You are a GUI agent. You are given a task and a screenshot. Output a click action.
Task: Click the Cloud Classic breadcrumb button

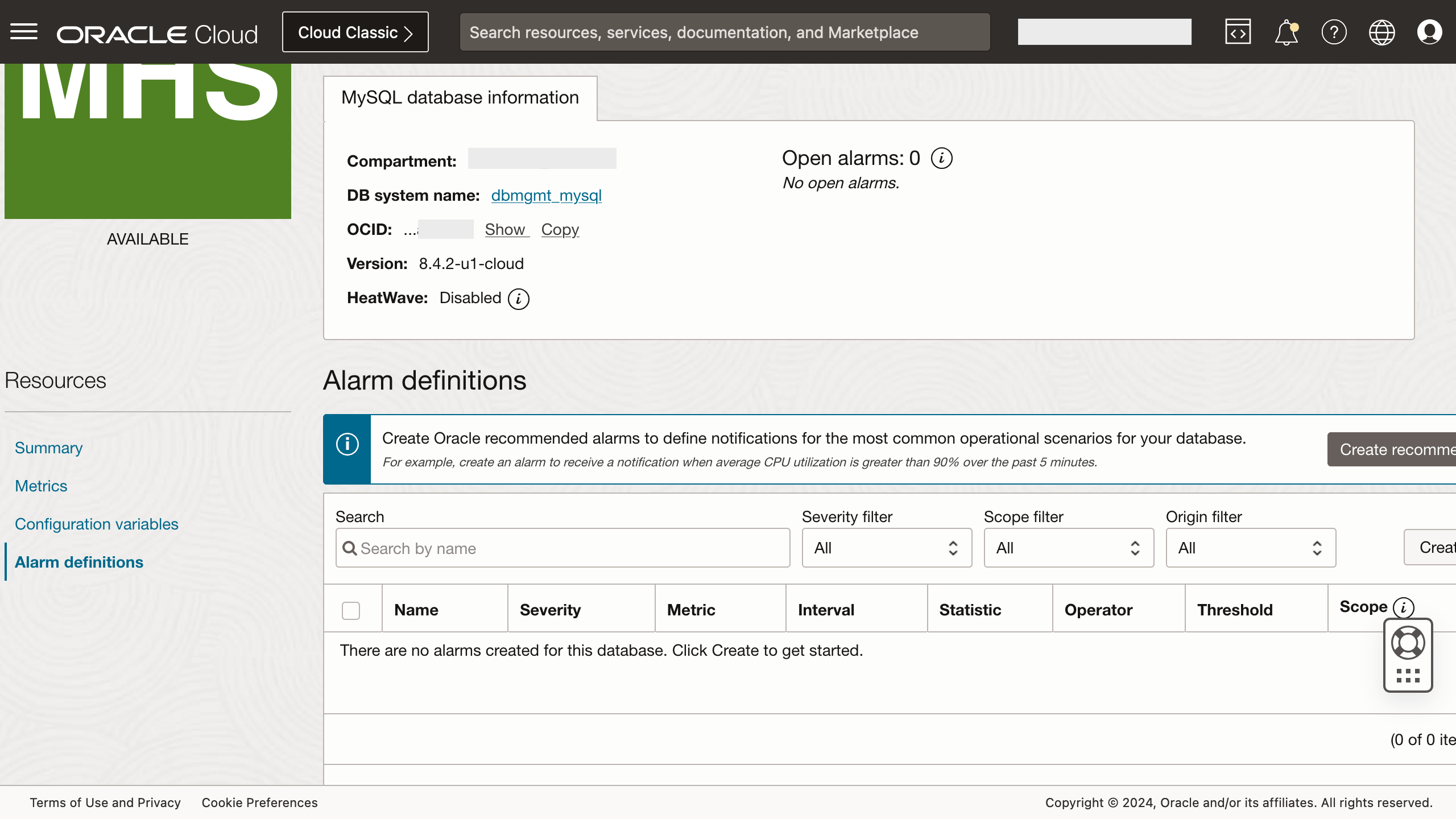(355, 32)
